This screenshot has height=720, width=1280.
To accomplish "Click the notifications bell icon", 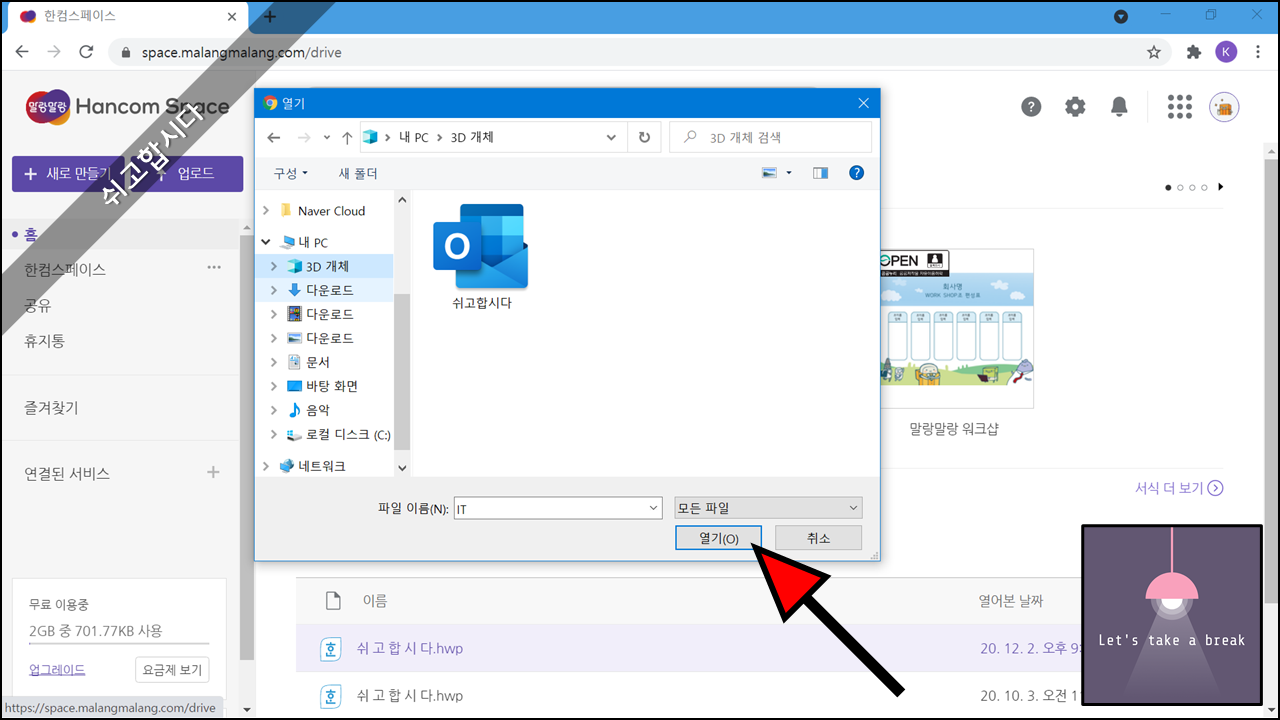I will coord(1120,107).
